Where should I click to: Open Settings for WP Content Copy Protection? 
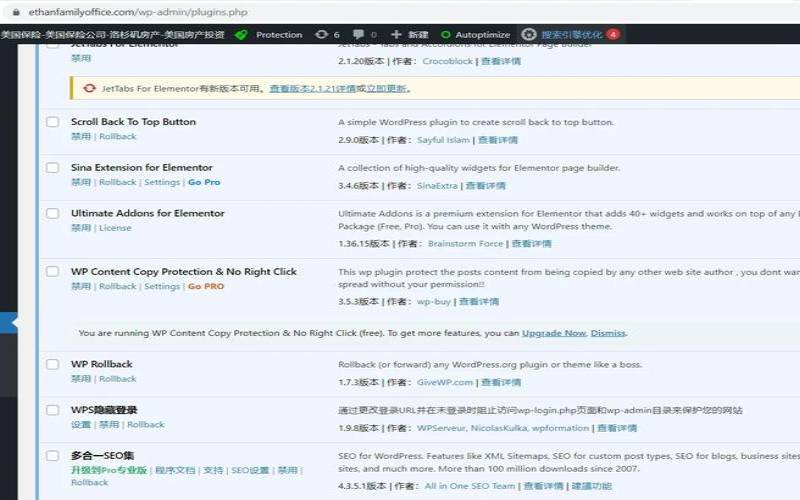[162, 286]
